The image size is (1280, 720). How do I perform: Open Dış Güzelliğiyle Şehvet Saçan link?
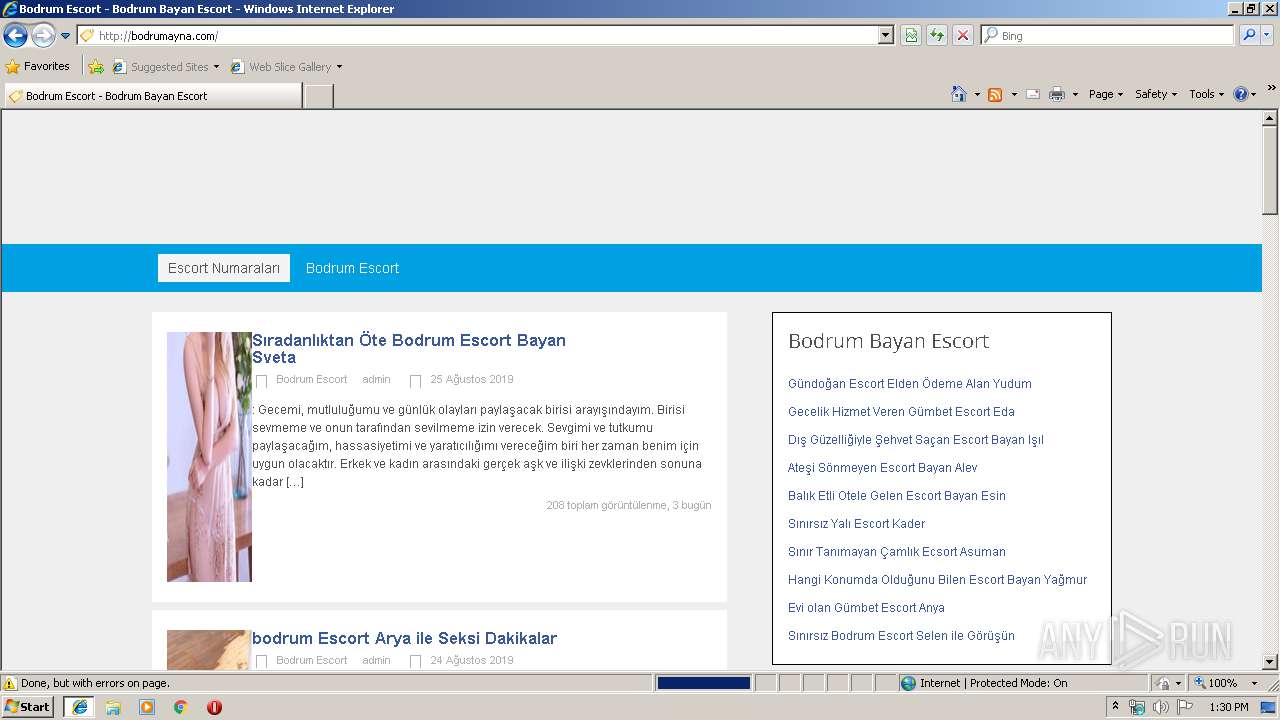pos(915,440)
